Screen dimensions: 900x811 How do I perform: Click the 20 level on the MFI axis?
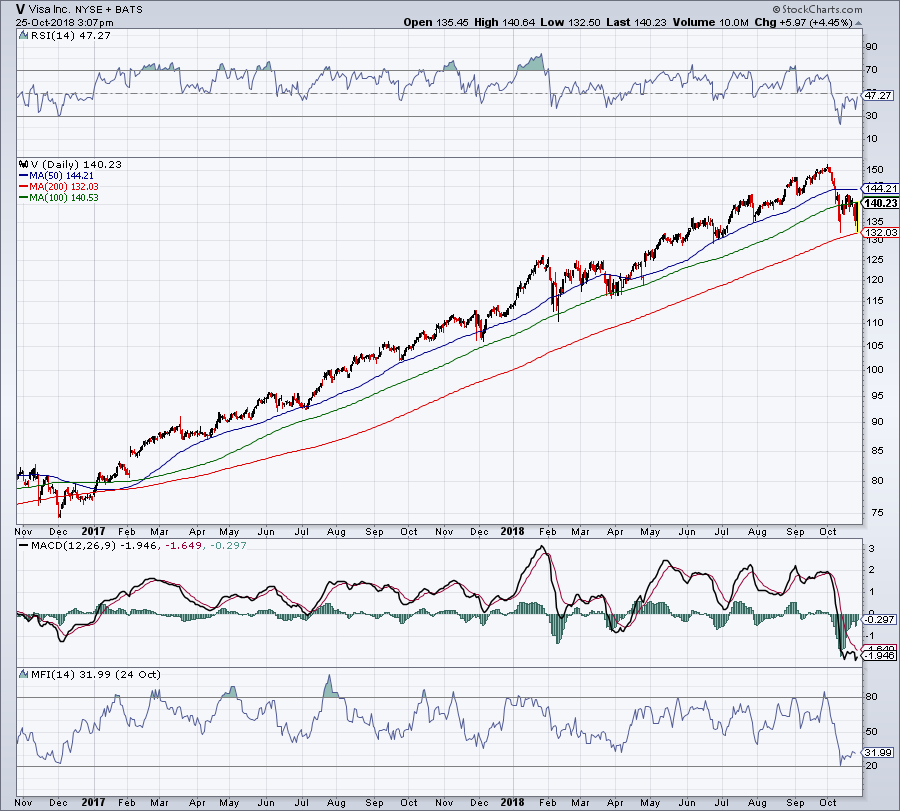tap(871, 766)
